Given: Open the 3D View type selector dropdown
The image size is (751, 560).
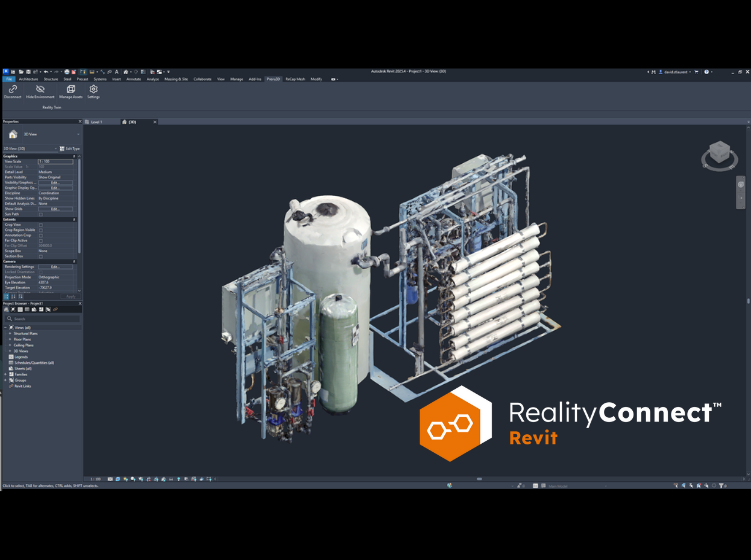Looking at the screenshot, I should [79, 135].
